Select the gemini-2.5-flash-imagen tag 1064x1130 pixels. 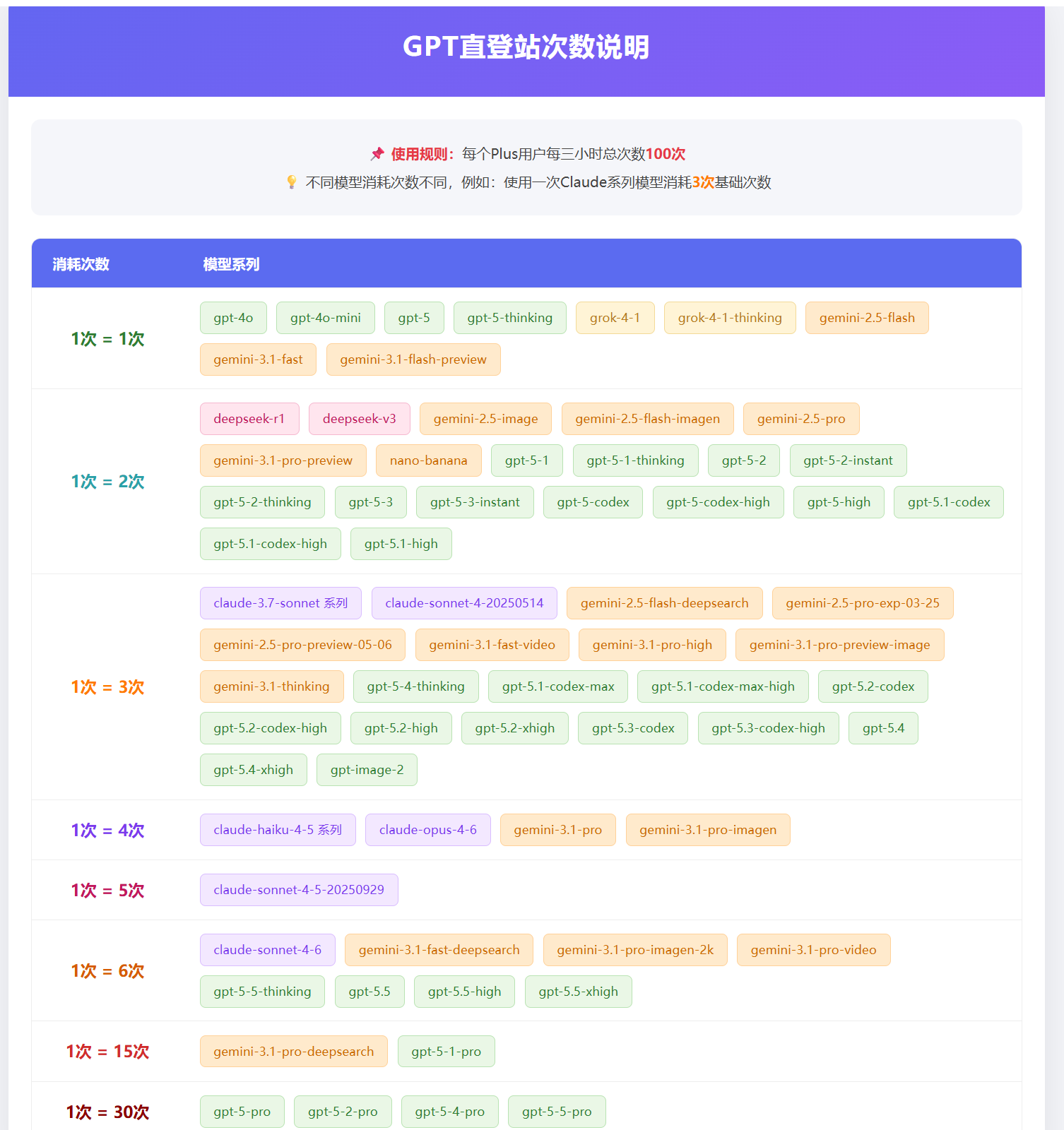[648, 419]
